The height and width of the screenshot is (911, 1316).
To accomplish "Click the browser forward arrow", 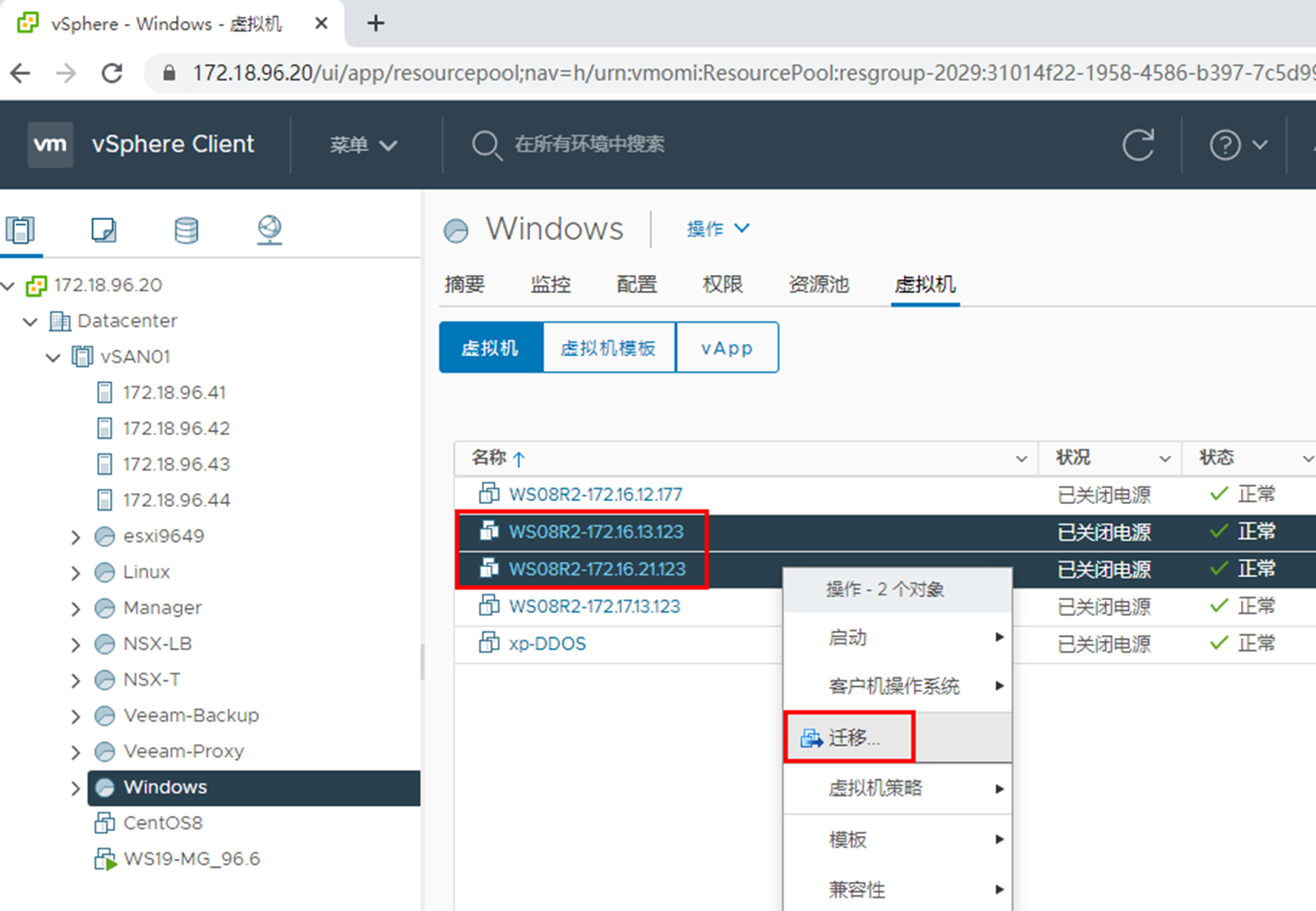I will 66,73.
